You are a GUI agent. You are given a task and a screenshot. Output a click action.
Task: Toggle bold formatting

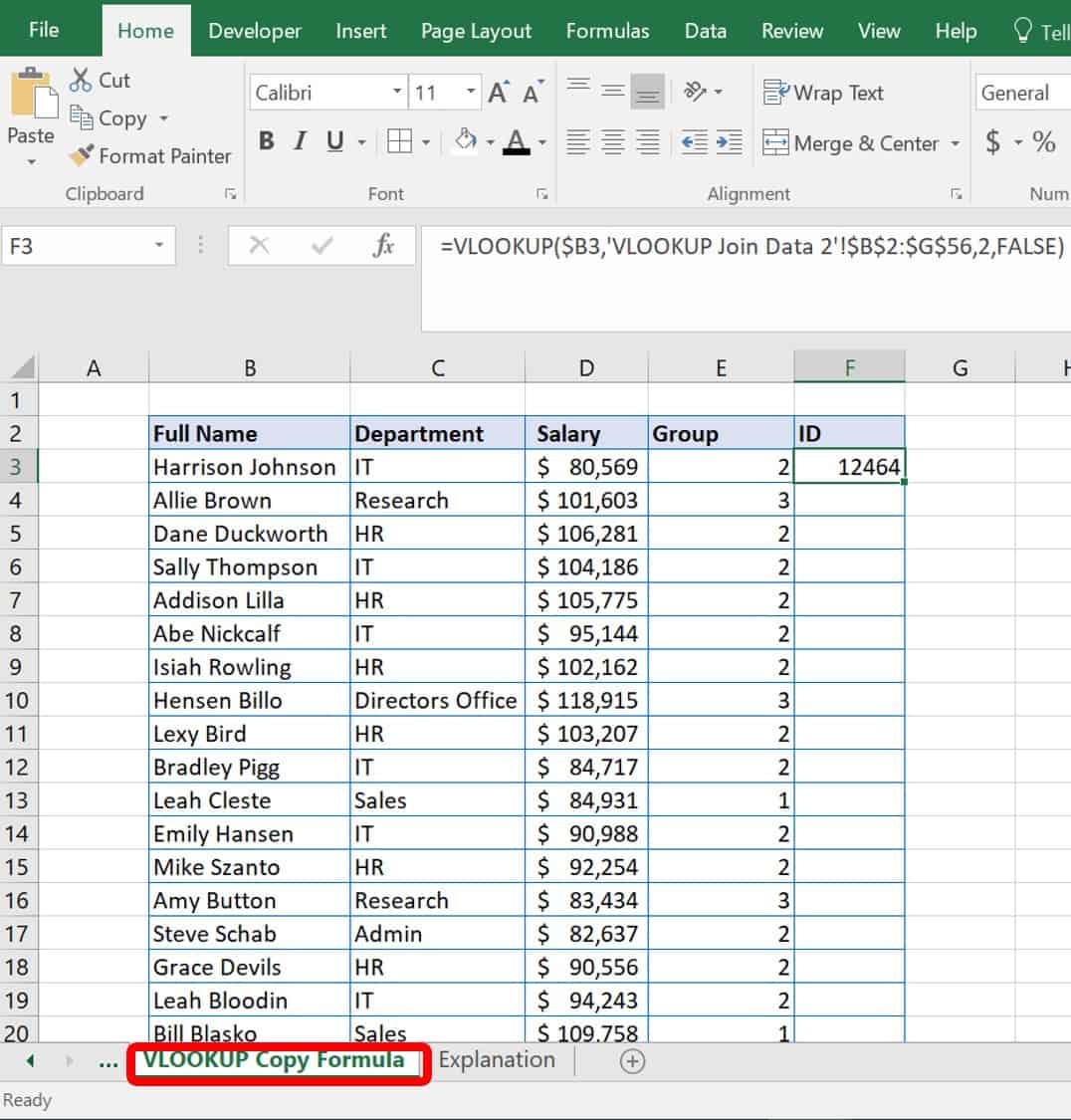265,141
